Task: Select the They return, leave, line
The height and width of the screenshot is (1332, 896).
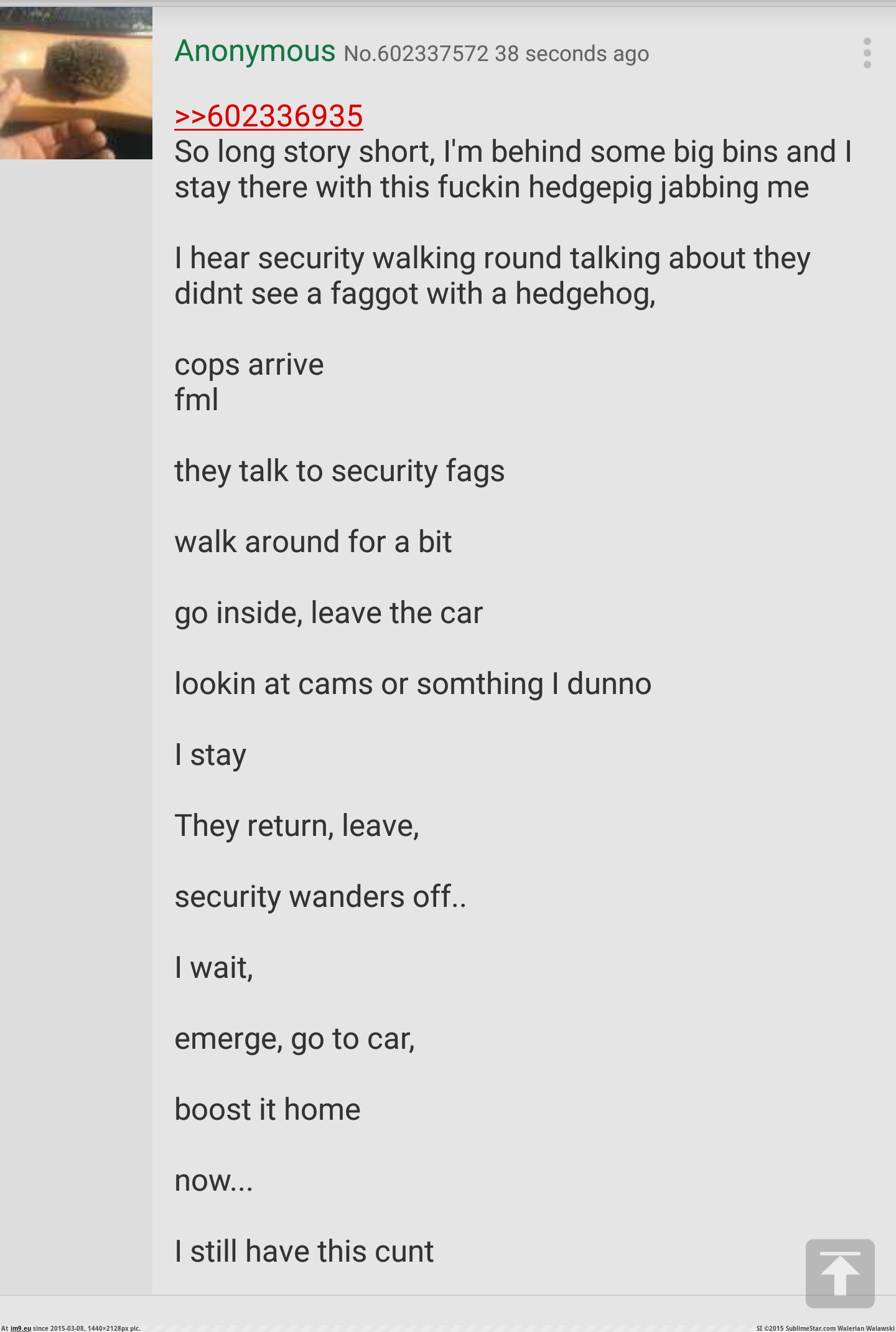Action: [x=297, y=827]
